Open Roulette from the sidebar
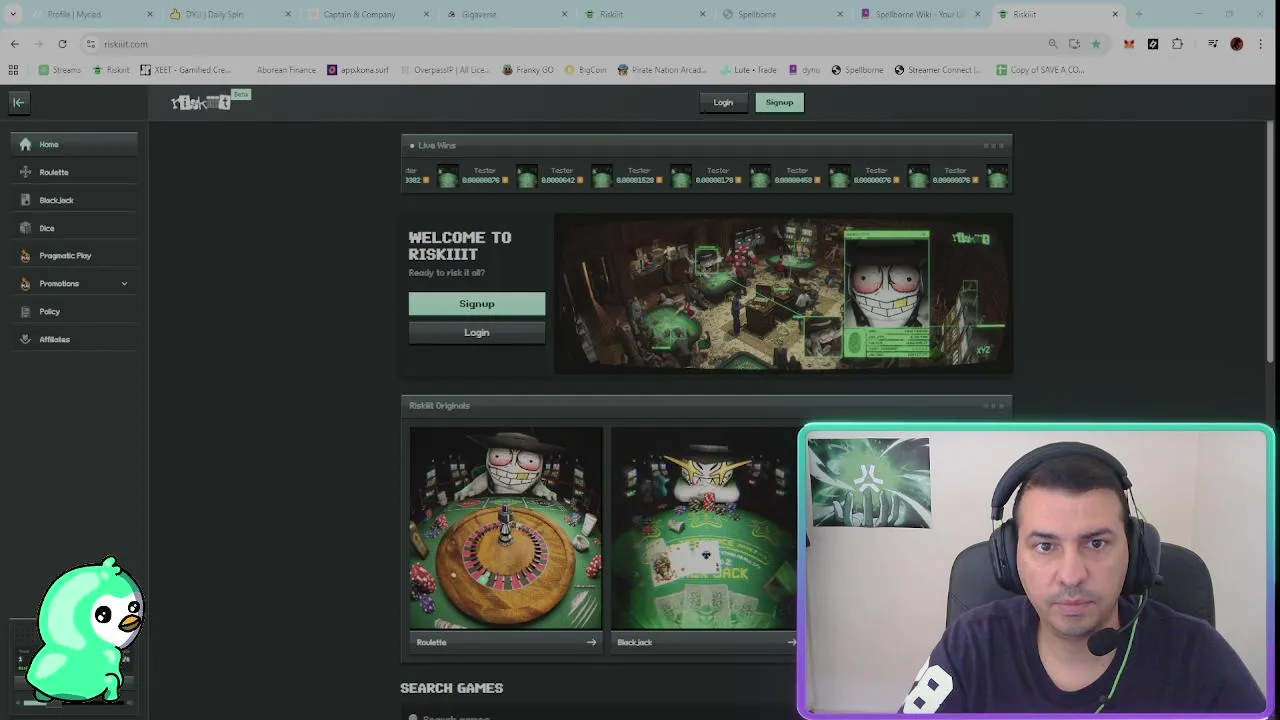The image size is (1280, 720). click(x=74, y=172)
